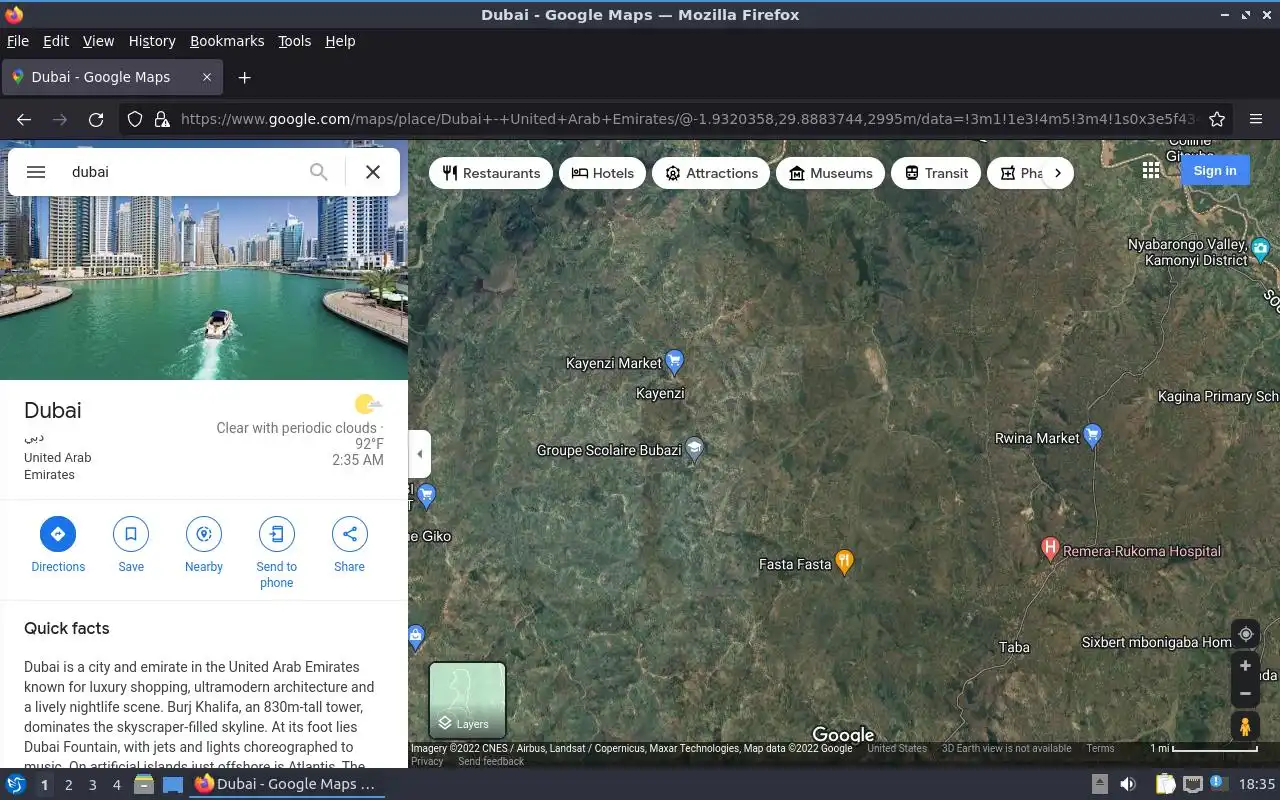This screenshot has width=1280, height=800.
Task: Switch to workspace 3 in taskbar
Action: pyautogui.click(x=92, y=785)
